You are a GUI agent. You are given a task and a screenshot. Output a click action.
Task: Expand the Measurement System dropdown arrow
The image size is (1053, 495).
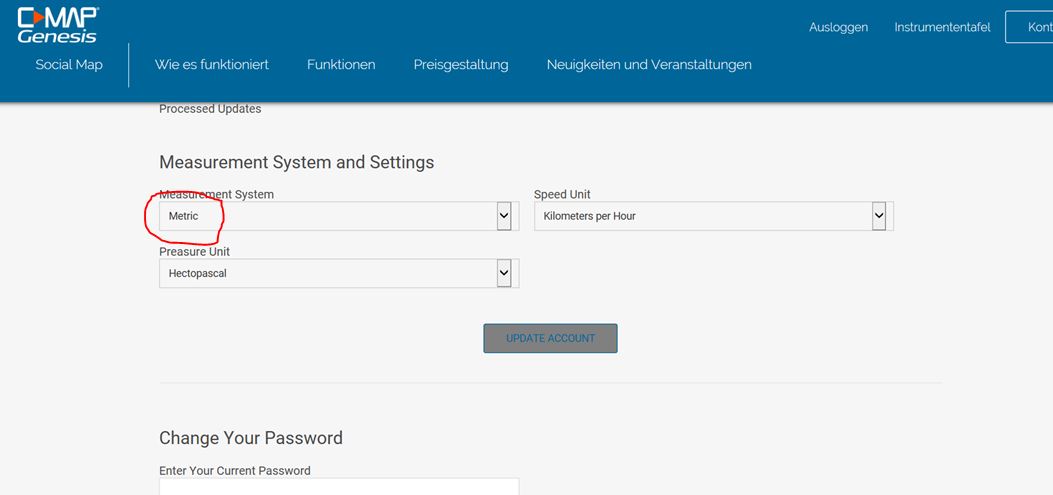pos(504,216)
